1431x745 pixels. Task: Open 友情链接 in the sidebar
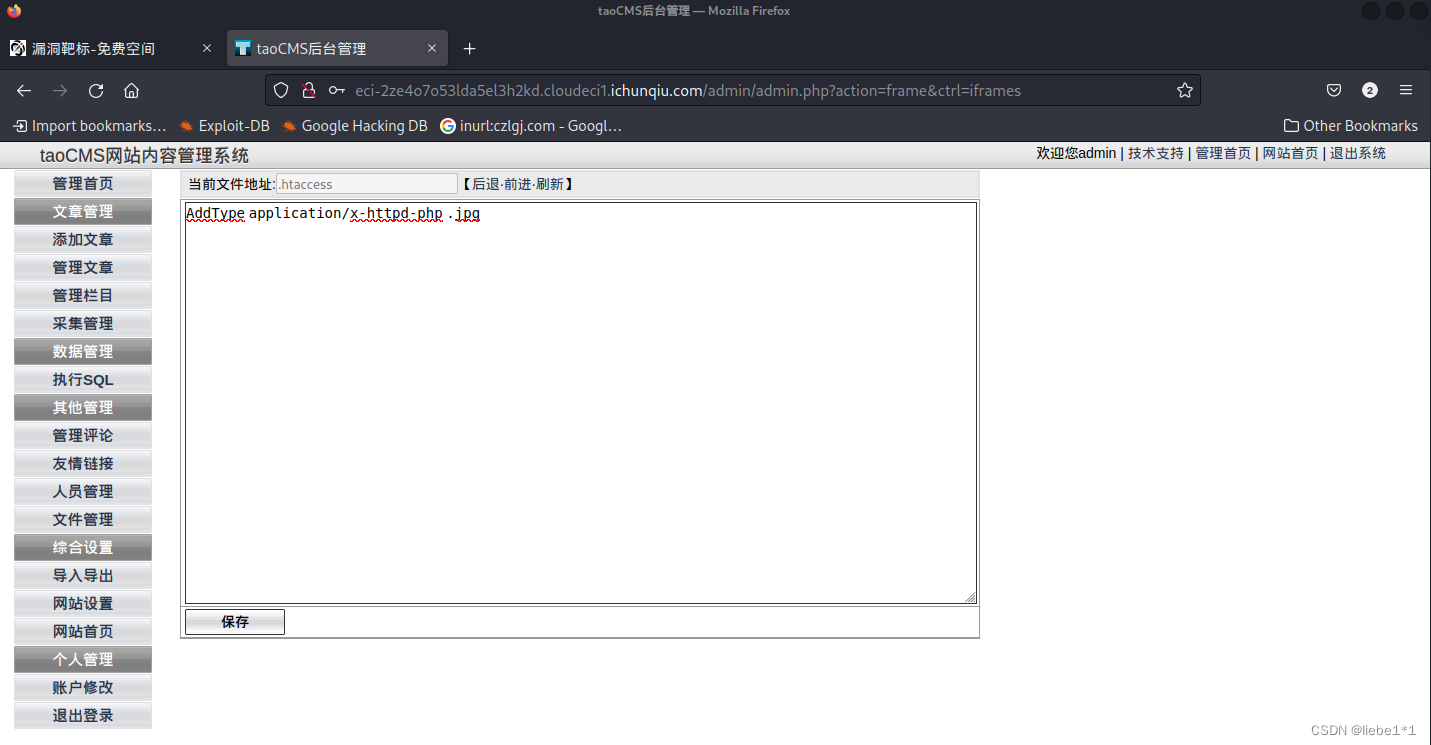coord(83,464)
